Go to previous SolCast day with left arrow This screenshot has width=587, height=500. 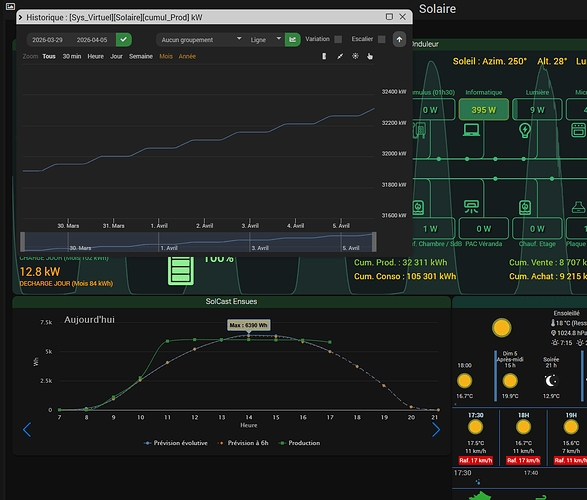(27, 429)
